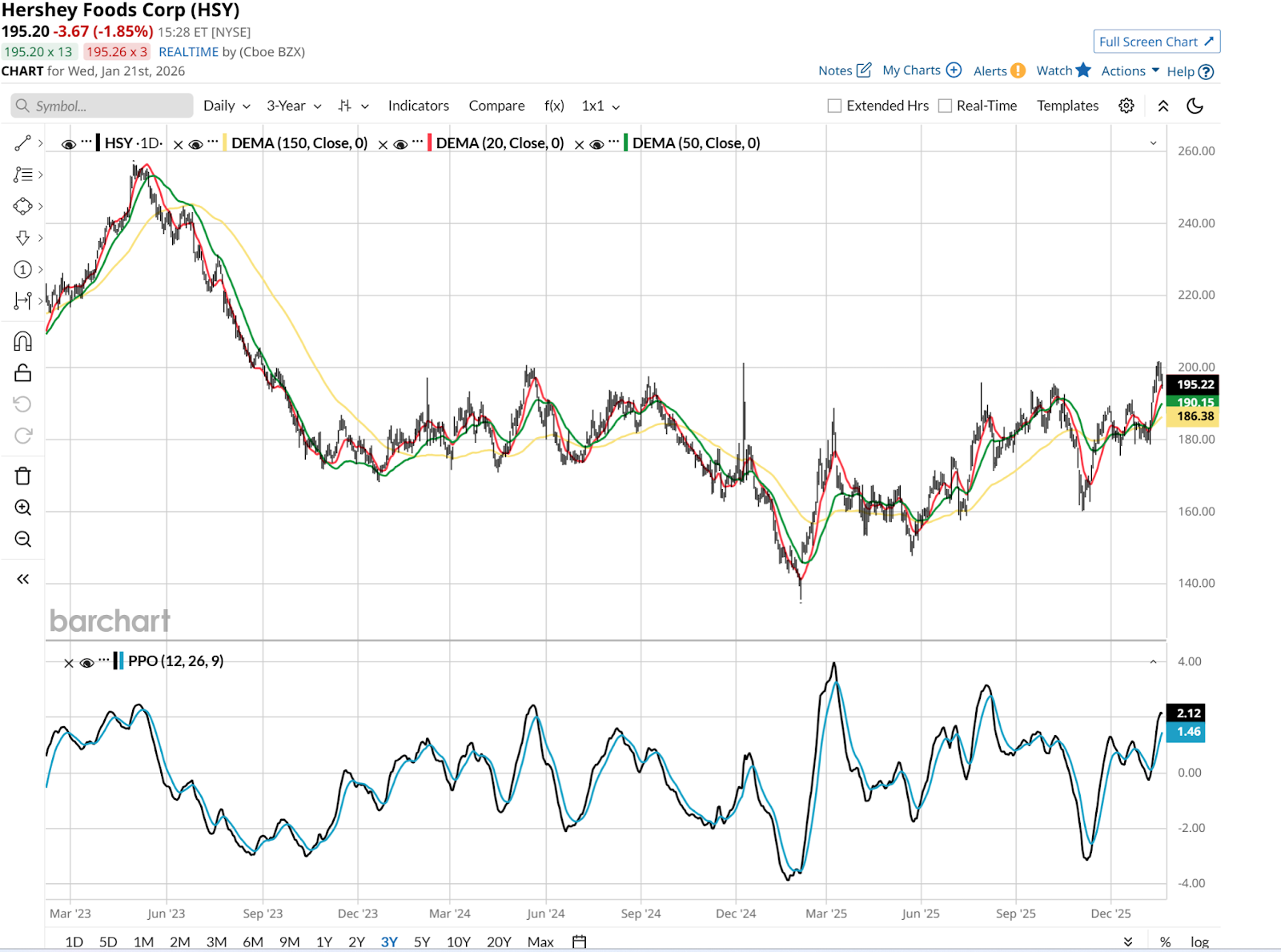This screenshot has height=952, width=1281.
Task: Click the Symbol search field
Action: tap(102, 106)
